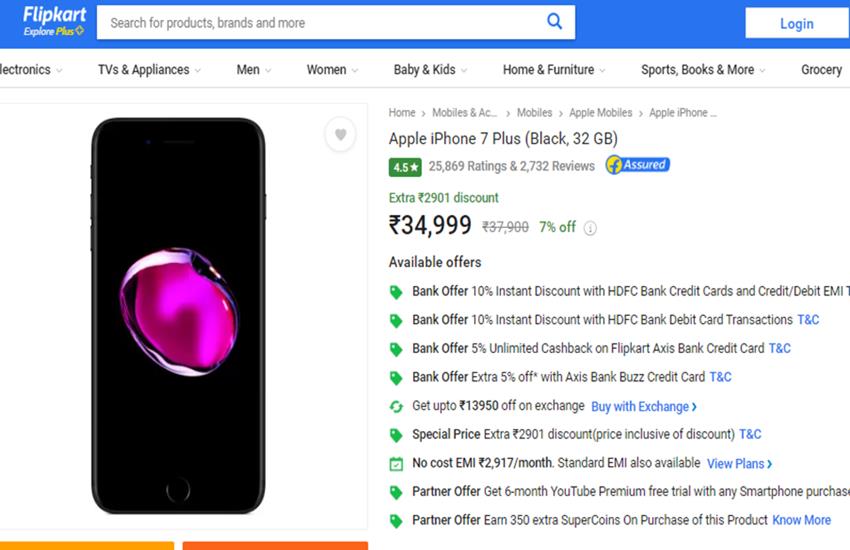Click the Special Price tag icon
This screenshot has width=850, height=550.
tap(396, 435)
